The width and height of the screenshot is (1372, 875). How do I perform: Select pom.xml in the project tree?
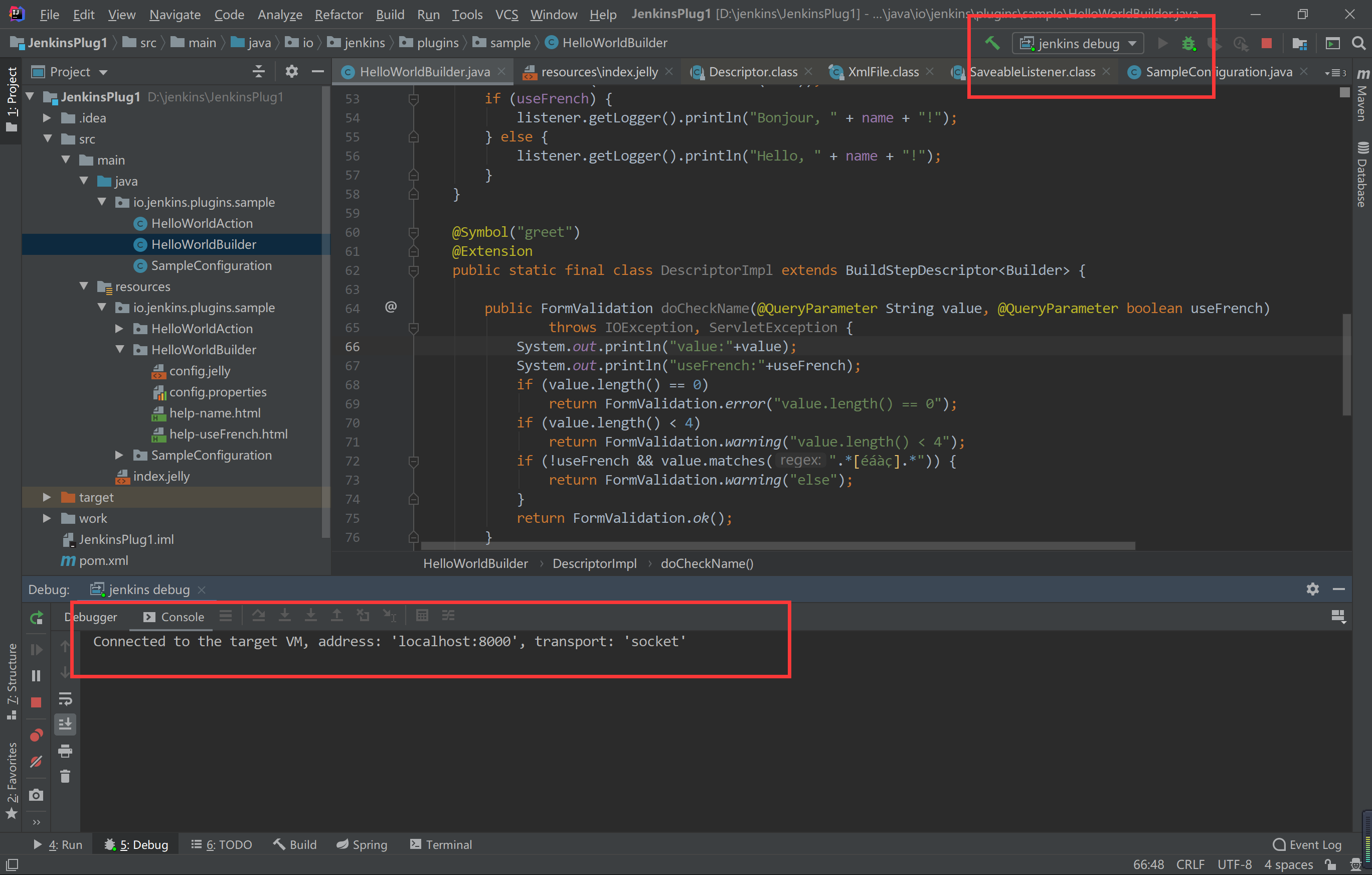coord(103,560)
